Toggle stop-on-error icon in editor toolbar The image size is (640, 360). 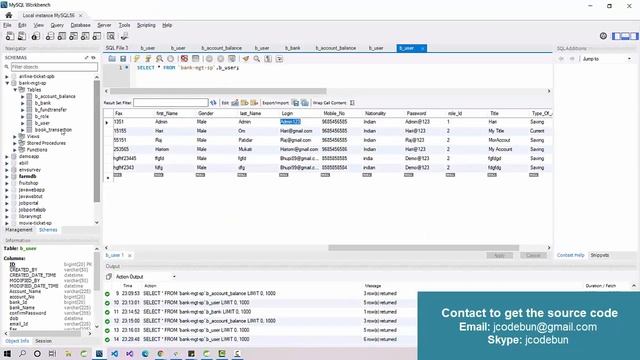(x=184, y=59)
